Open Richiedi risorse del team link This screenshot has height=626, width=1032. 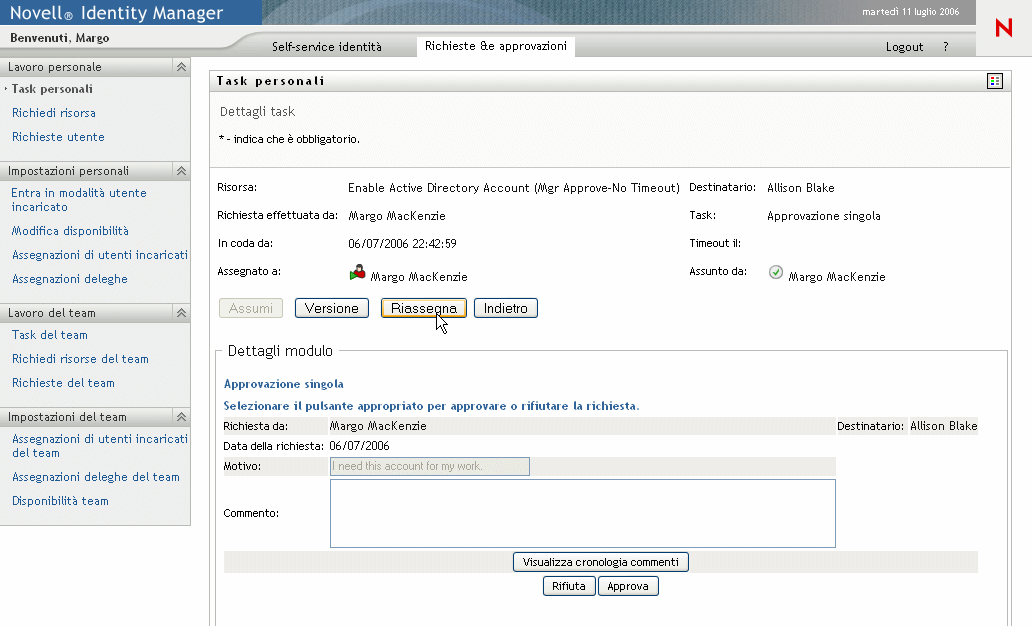click(80, 359)
